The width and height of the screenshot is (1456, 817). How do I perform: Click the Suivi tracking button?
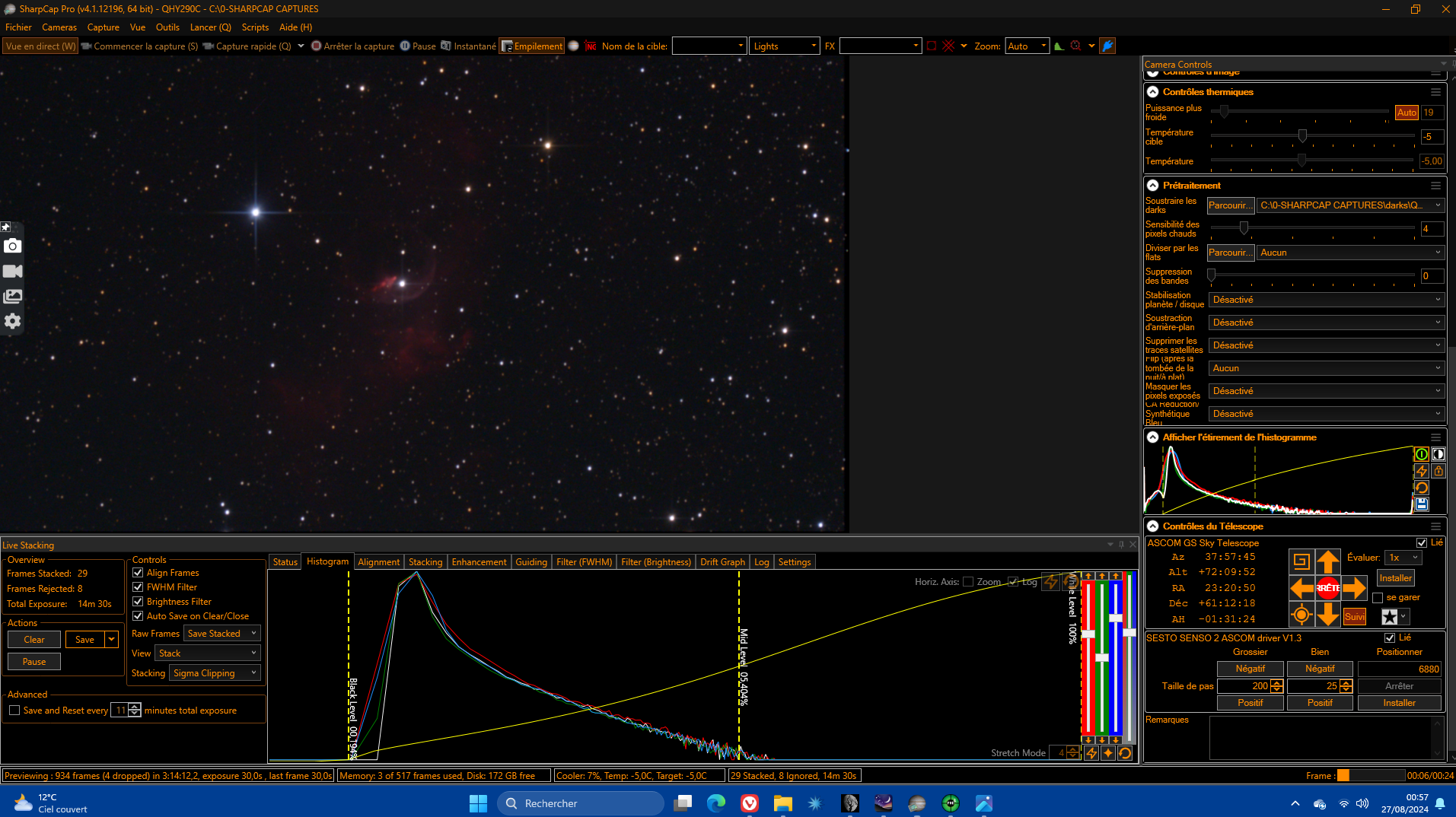pos(1354,617)
